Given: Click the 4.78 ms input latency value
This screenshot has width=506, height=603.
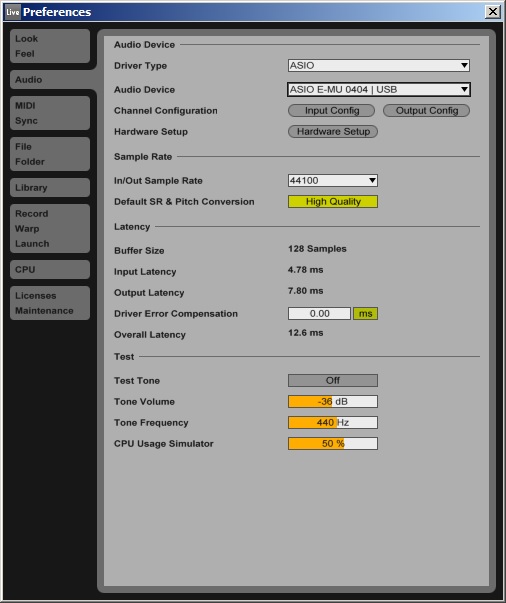Looking at the screenshot, I should (x=306, y=270).
